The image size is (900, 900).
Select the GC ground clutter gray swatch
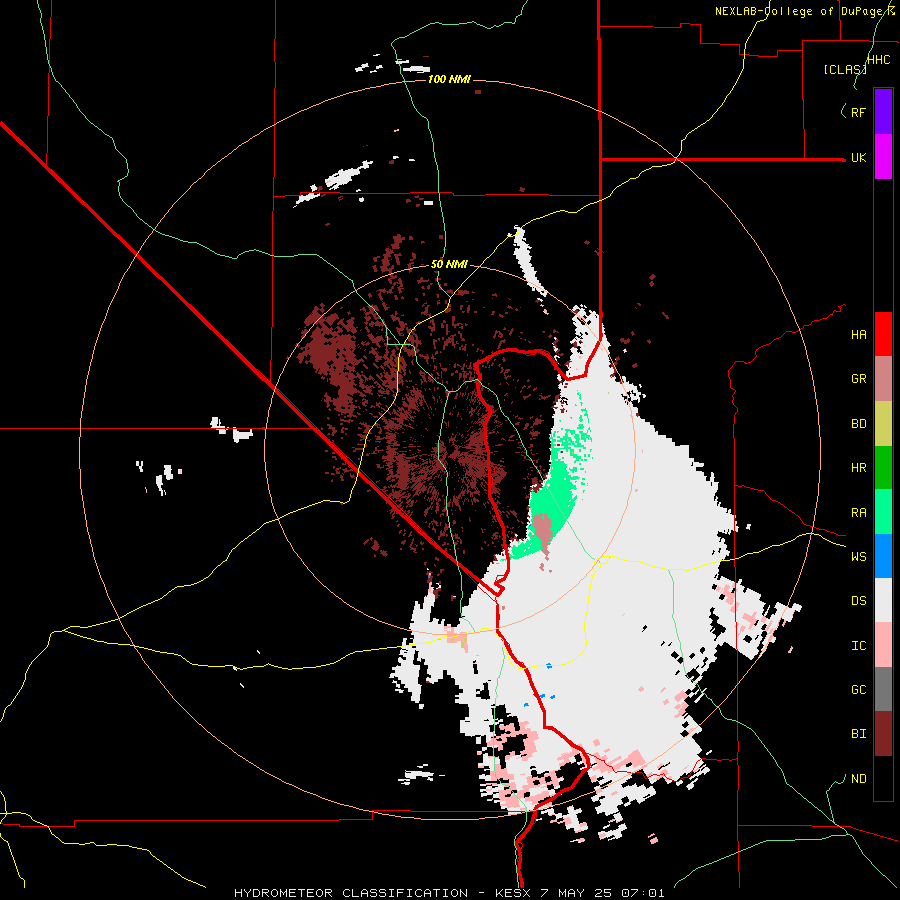[x=883, y=689]
